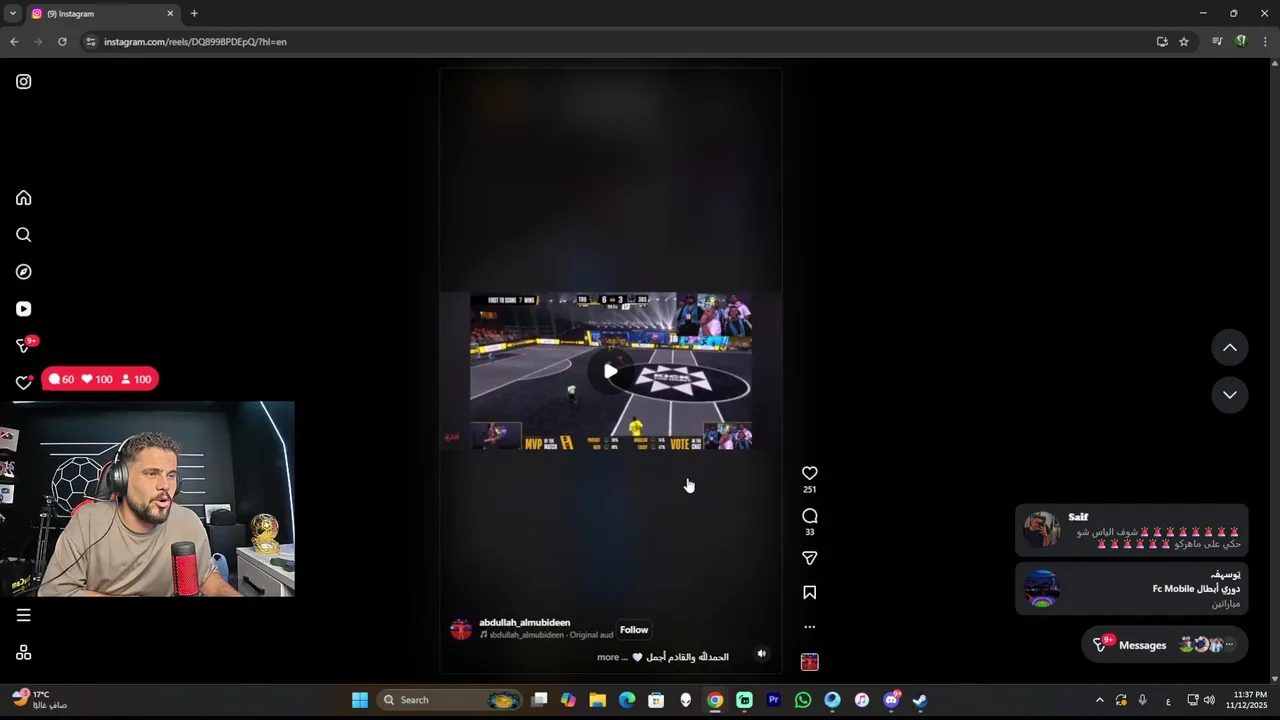Open reel comments bubble icon
This screenshot has width=1280, height=720.
tap(810, 516)
